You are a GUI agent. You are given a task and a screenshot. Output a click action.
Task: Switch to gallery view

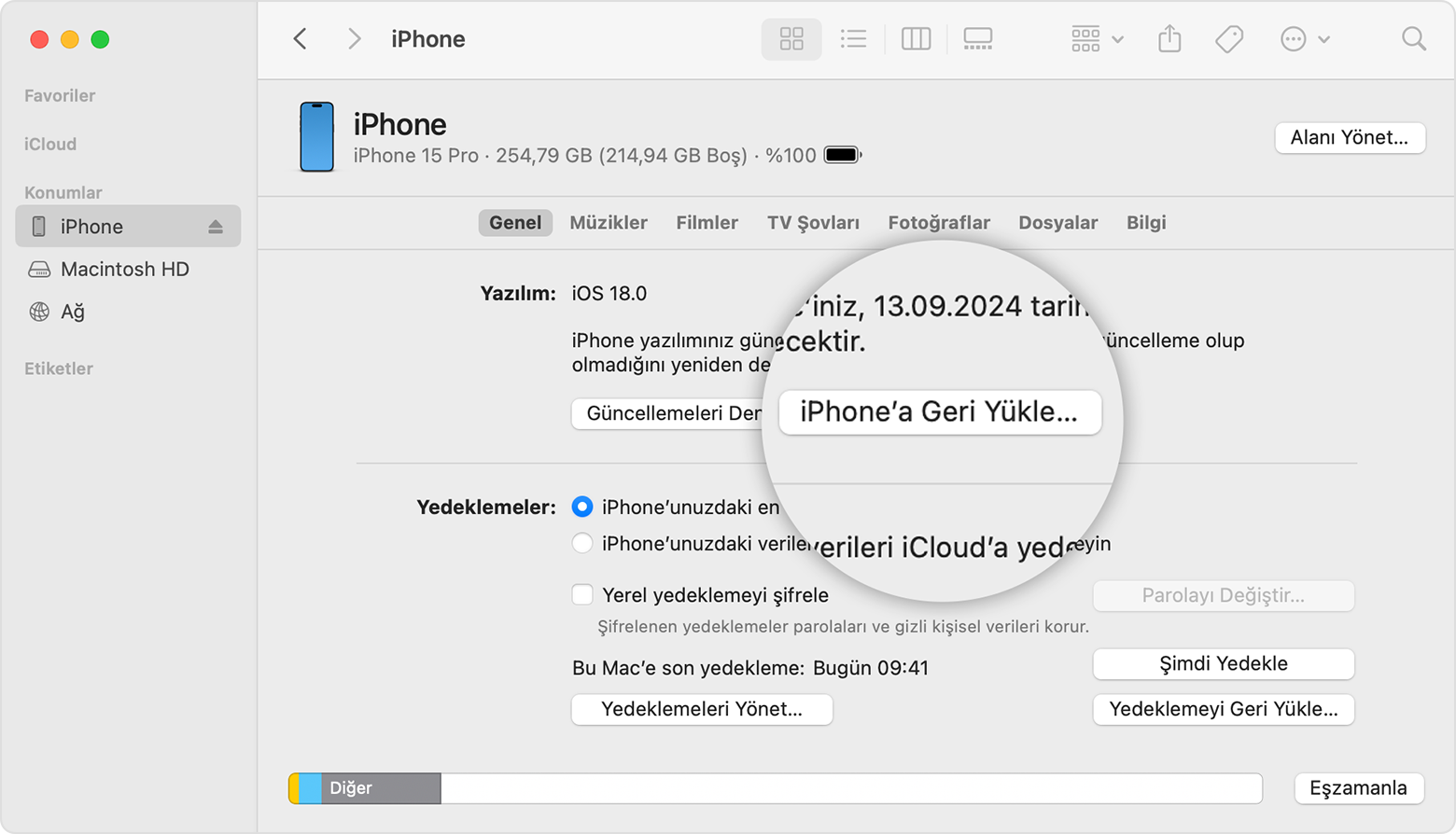point(978,39)
